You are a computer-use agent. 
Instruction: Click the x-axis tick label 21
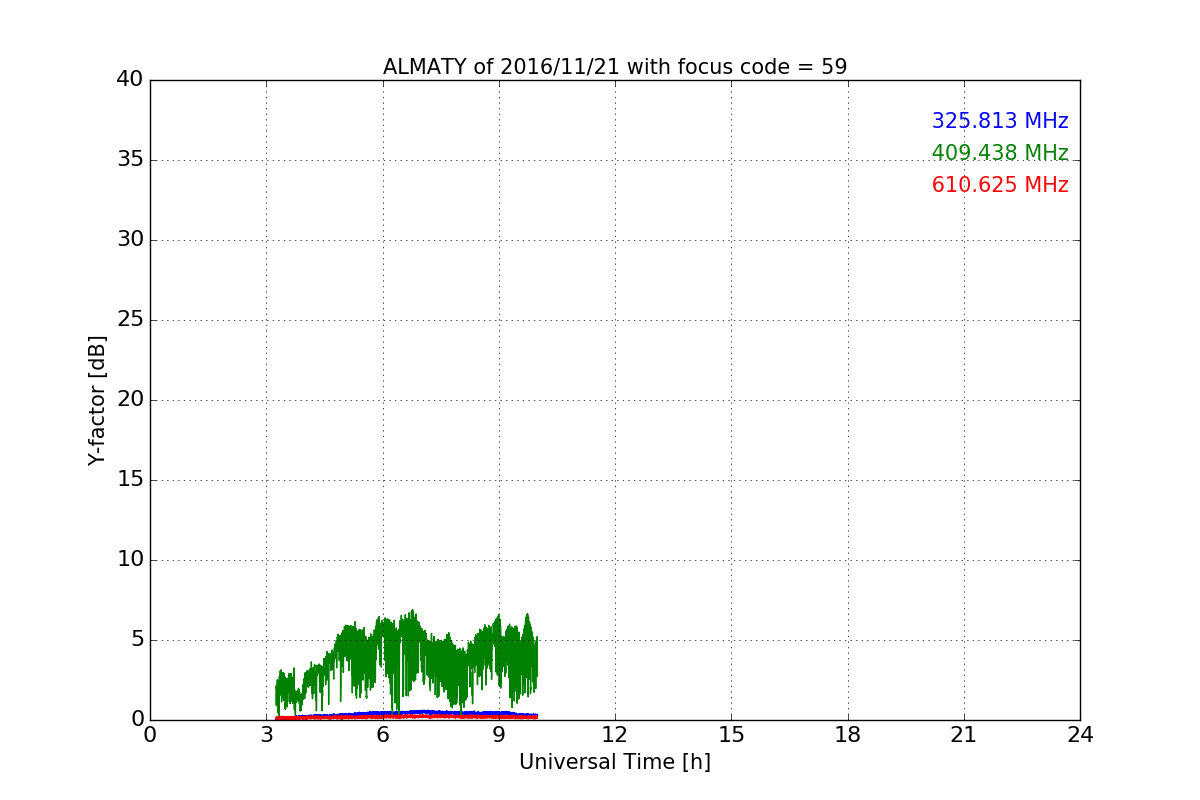[x=964, y=735]
